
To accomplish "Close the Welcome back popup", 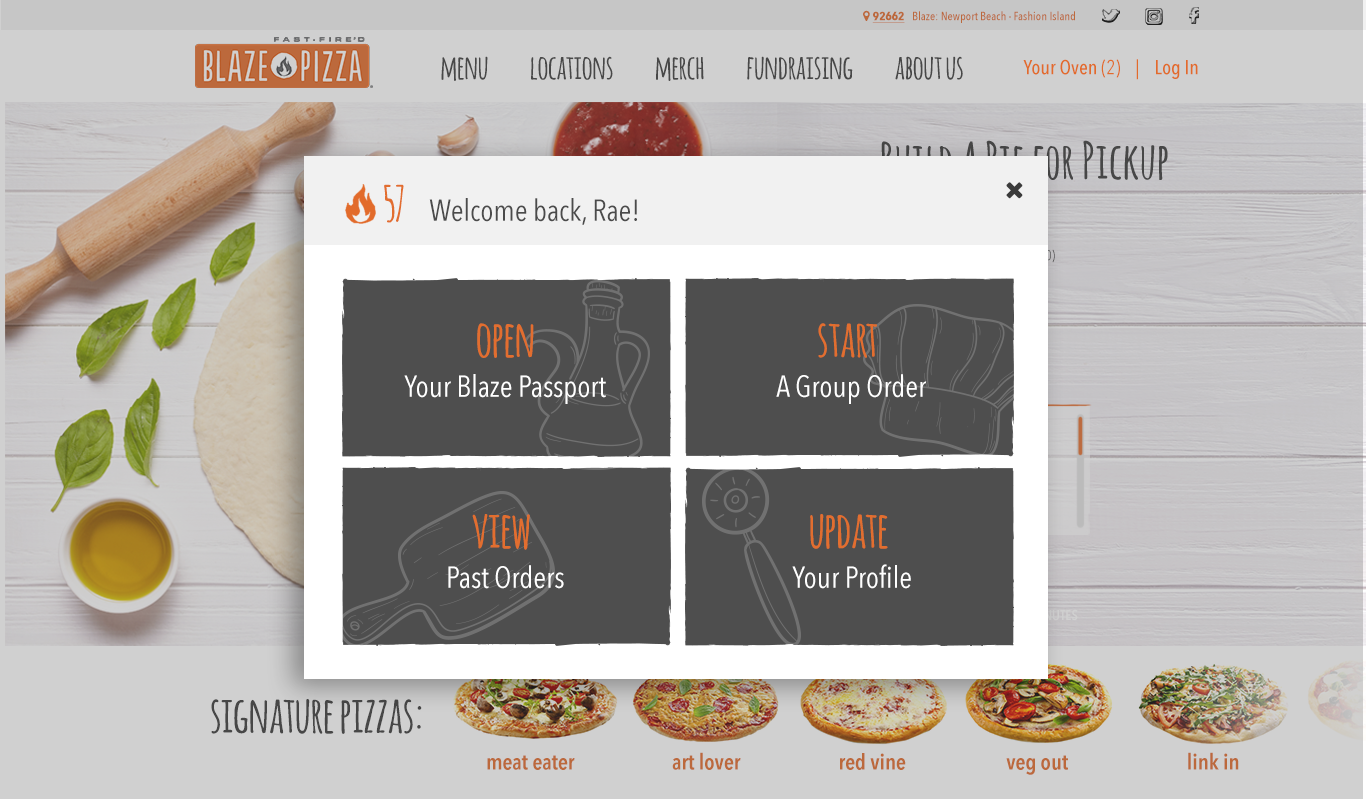I will [1014, 190].
